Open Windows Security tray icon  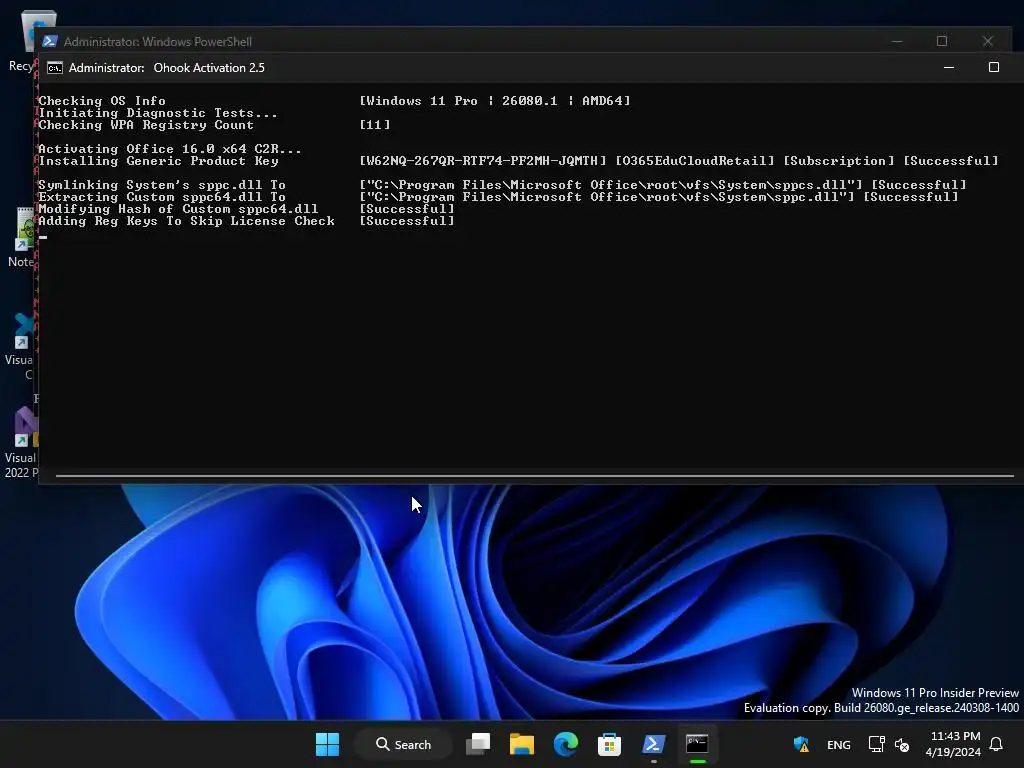pyautogui.click(x=801, y=744)
